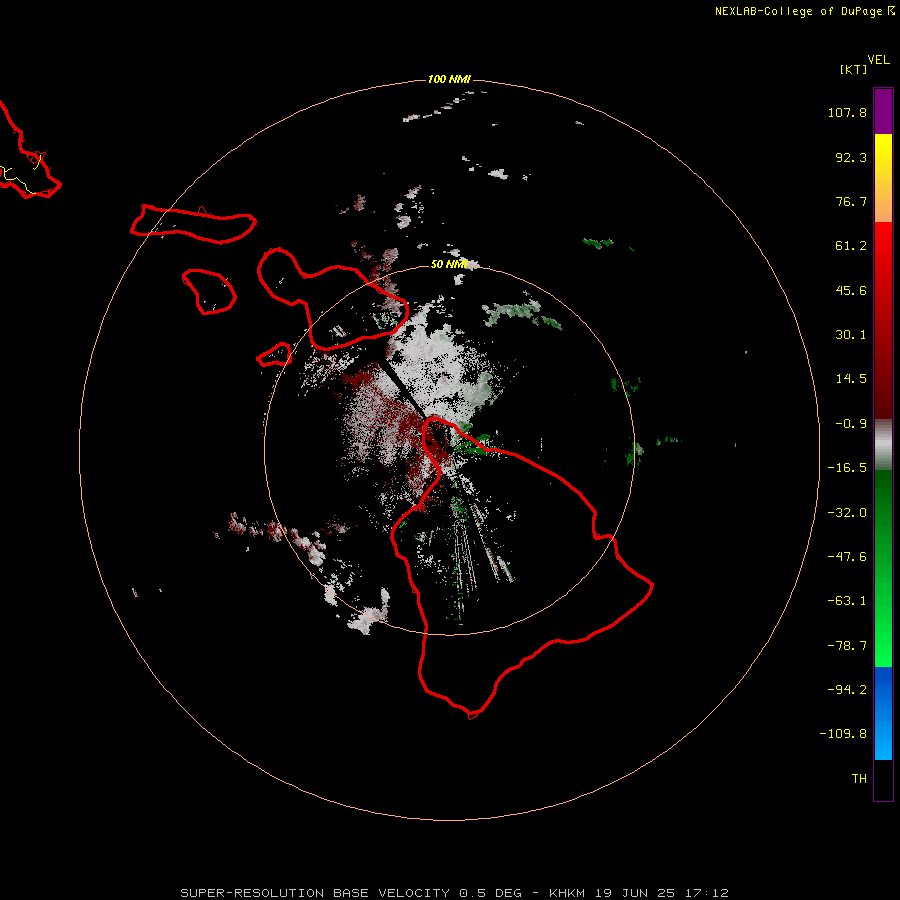Select the 14.5 knot scale value
The width and height of the screenshot is (900, 900).
[x=851, y=379]
